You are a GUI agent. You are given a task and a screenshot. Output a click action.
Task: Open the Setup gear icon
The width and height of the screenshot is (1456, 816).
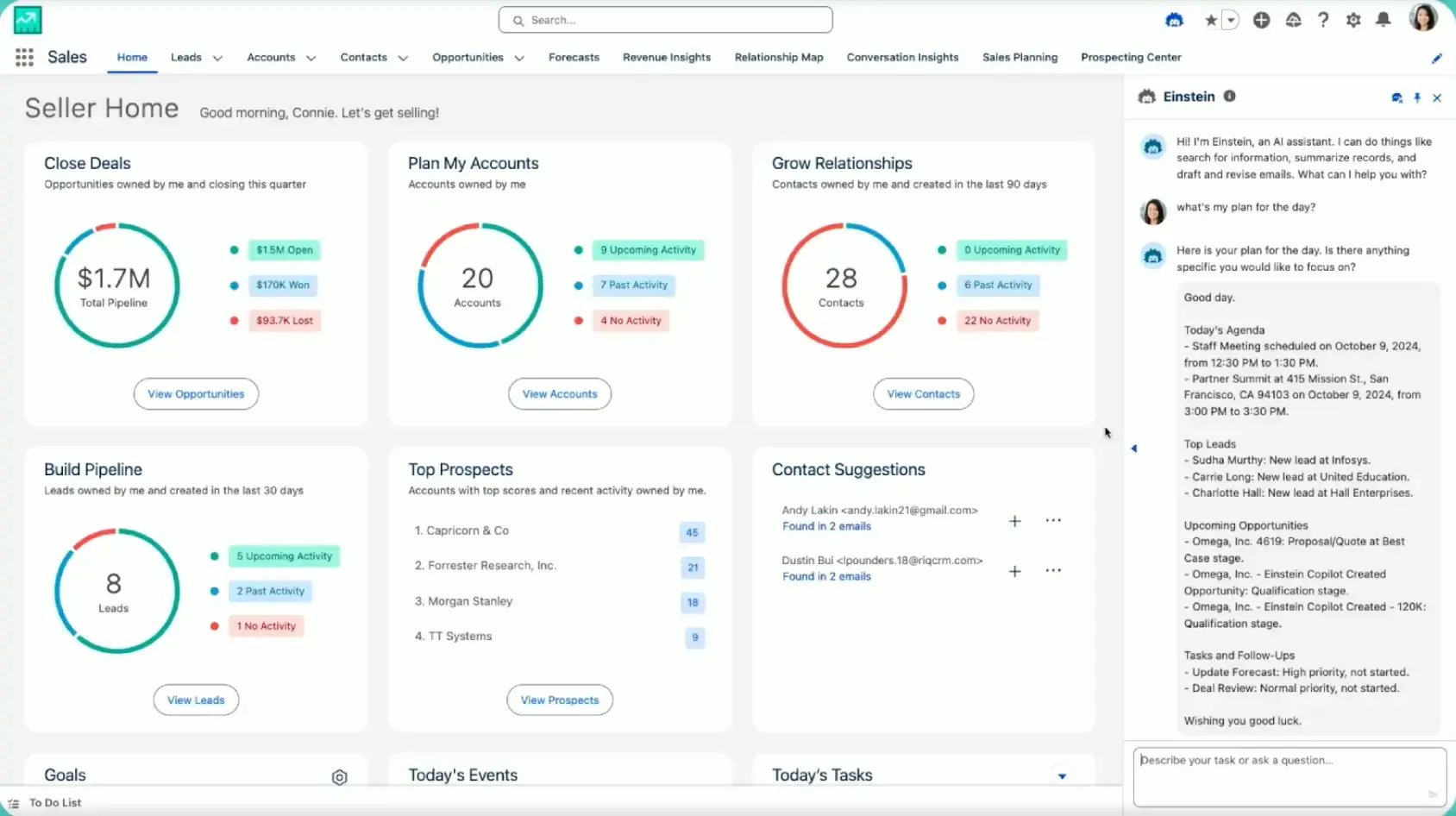[x=1353, y=20]
